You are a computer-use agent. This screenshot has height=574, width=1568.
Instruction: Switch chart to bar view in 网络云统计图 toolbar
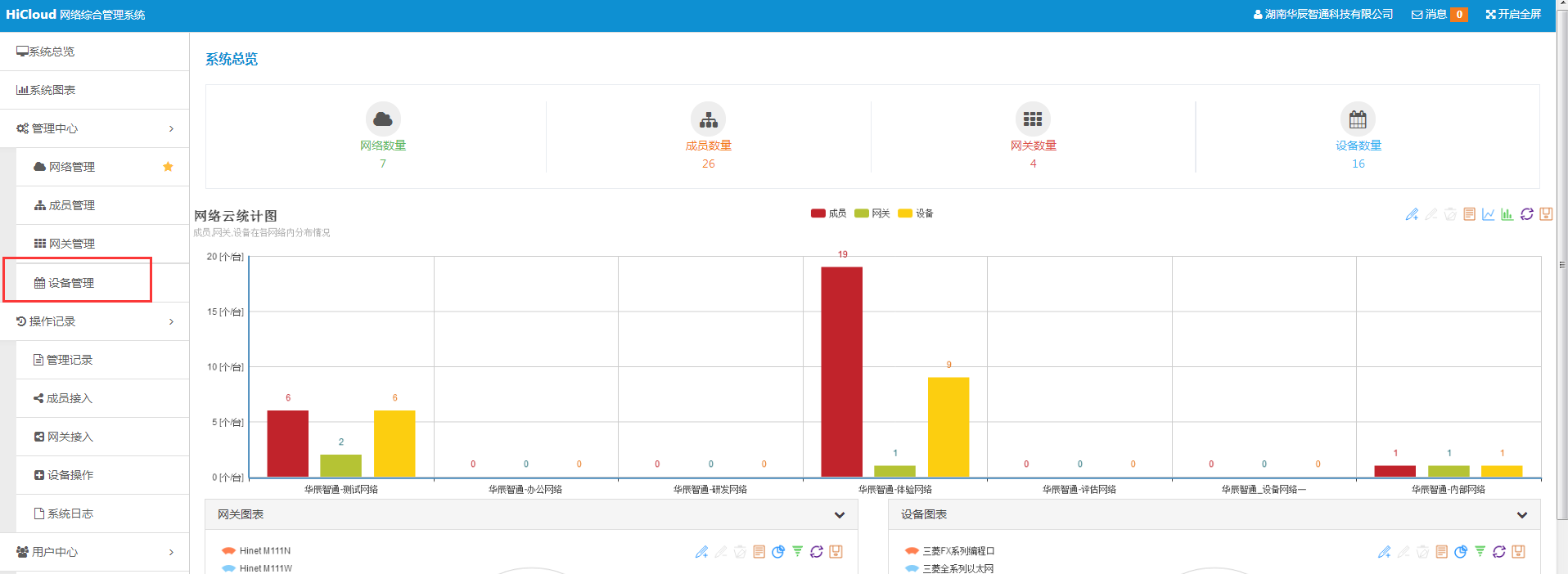(1507, 214)
